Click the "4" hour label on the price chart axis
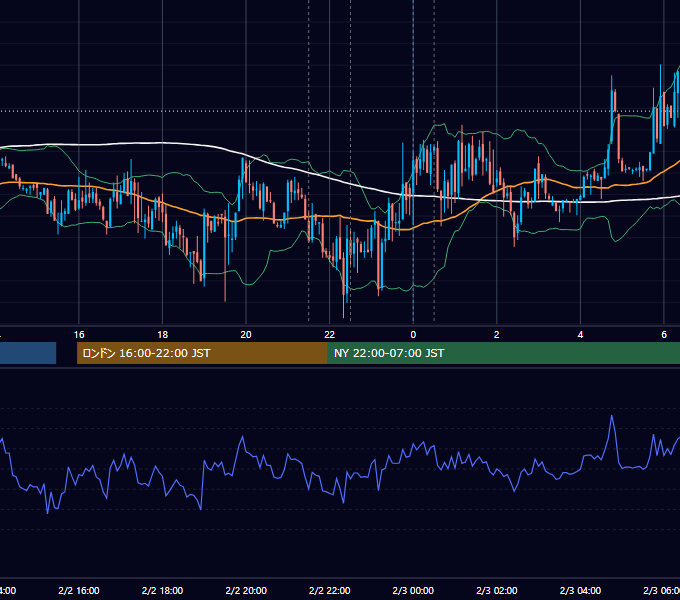The width and height of the screenshot is (680, 600). point(580,335)
